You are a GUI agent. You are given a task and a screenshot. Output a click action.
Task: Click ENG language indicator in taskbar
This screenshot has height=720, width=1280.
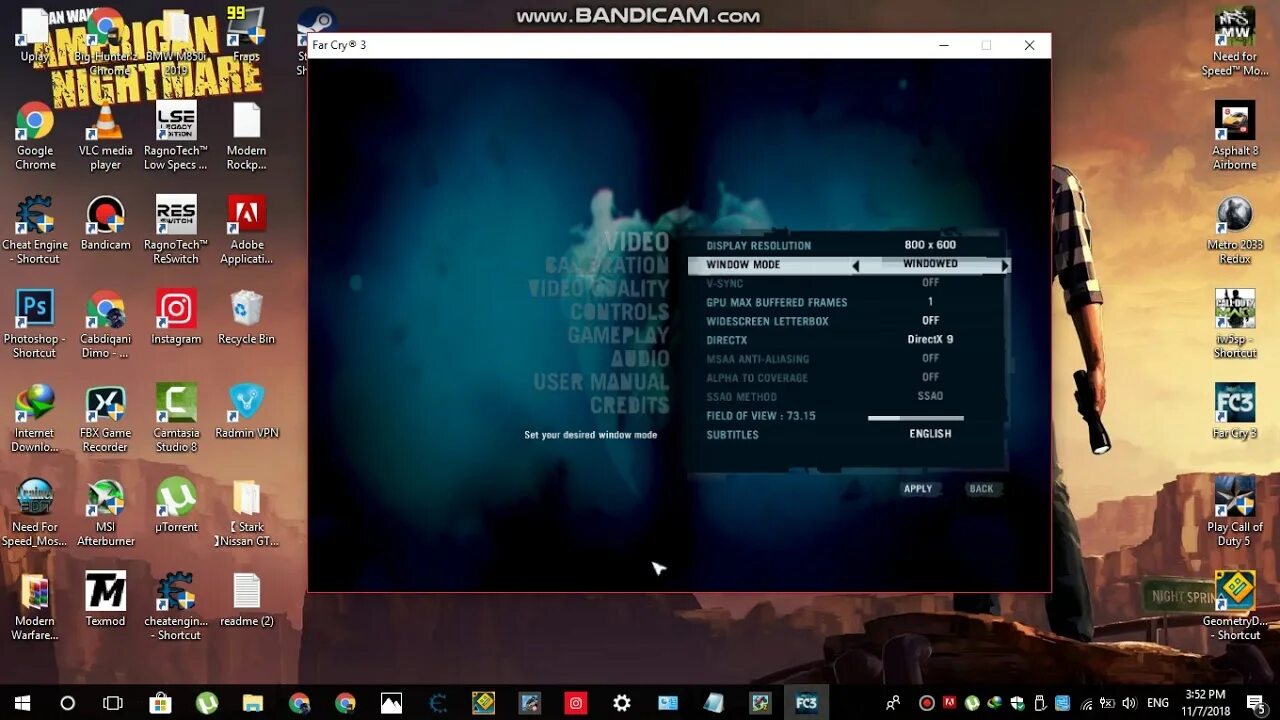pyautogui.click(x=1157, y=703)
